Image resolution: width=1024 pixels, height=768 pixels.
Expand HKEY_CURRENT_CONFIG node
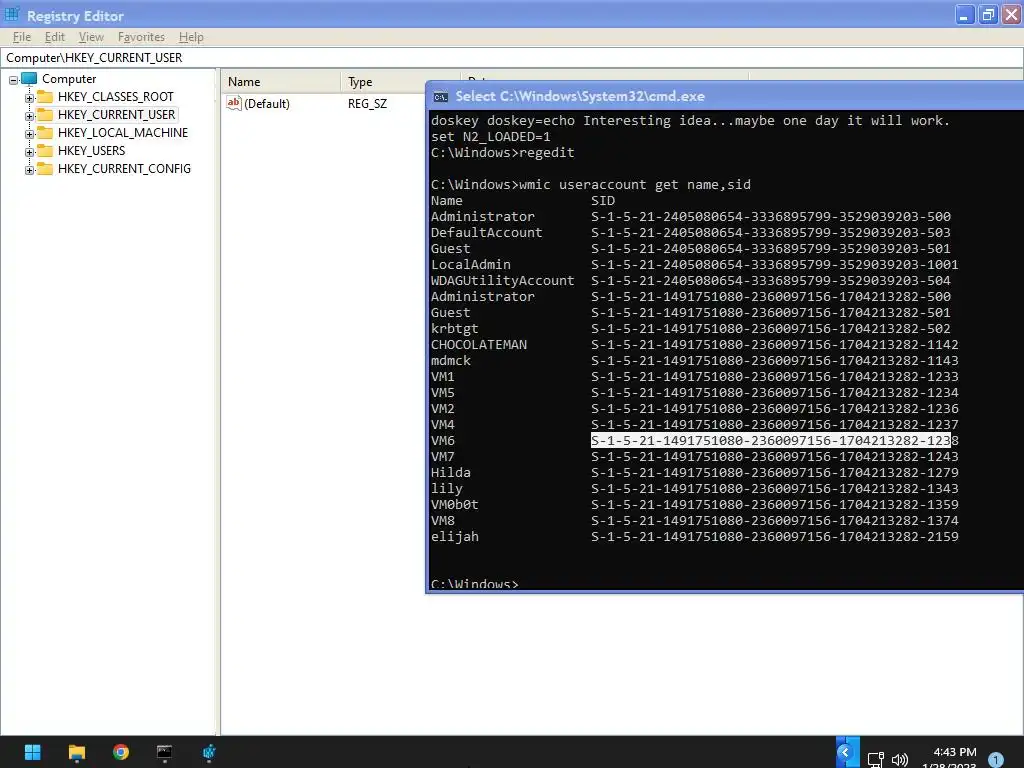pos(29,170)
